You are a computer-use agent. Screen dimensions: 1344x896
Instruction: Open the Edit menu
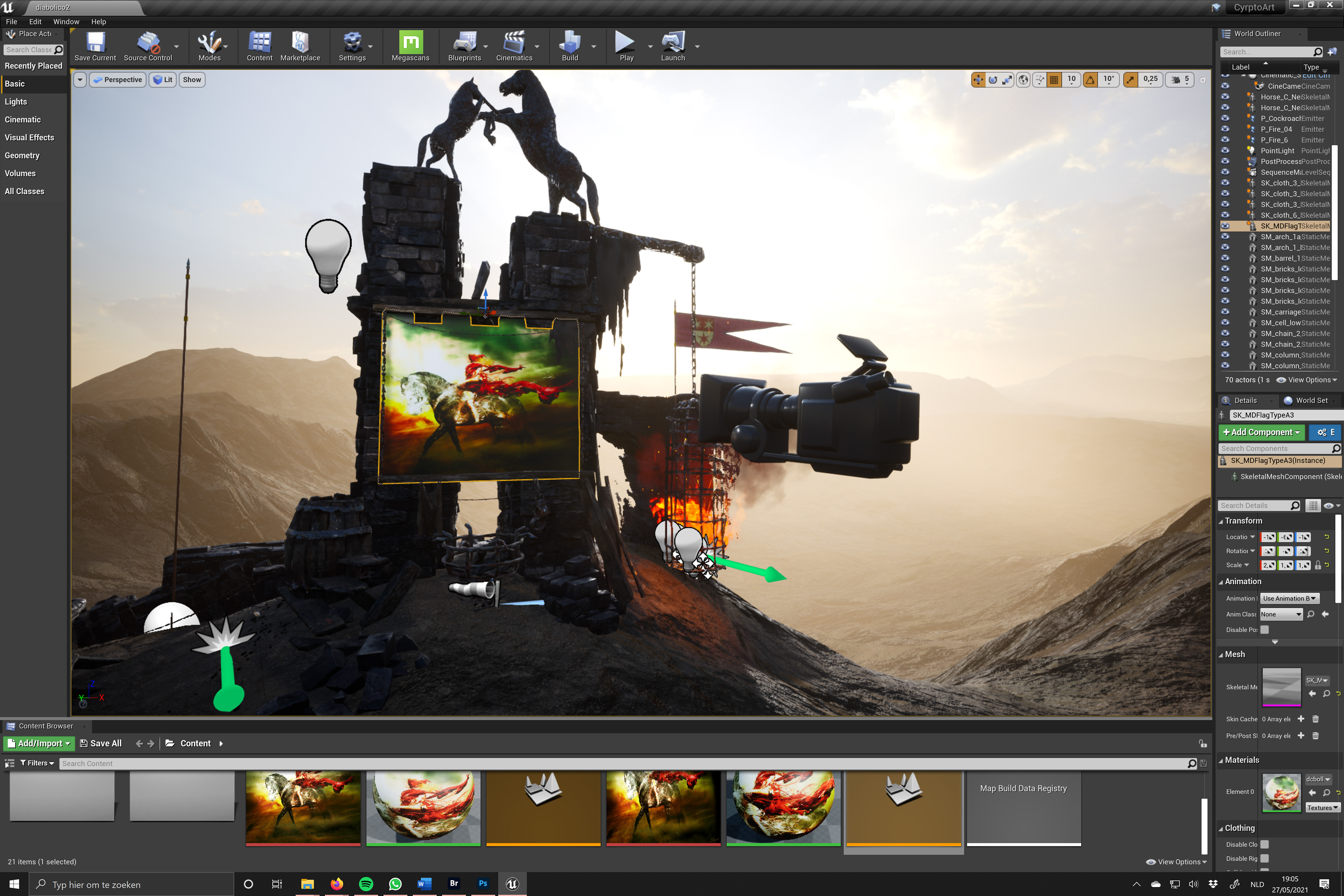35,22
